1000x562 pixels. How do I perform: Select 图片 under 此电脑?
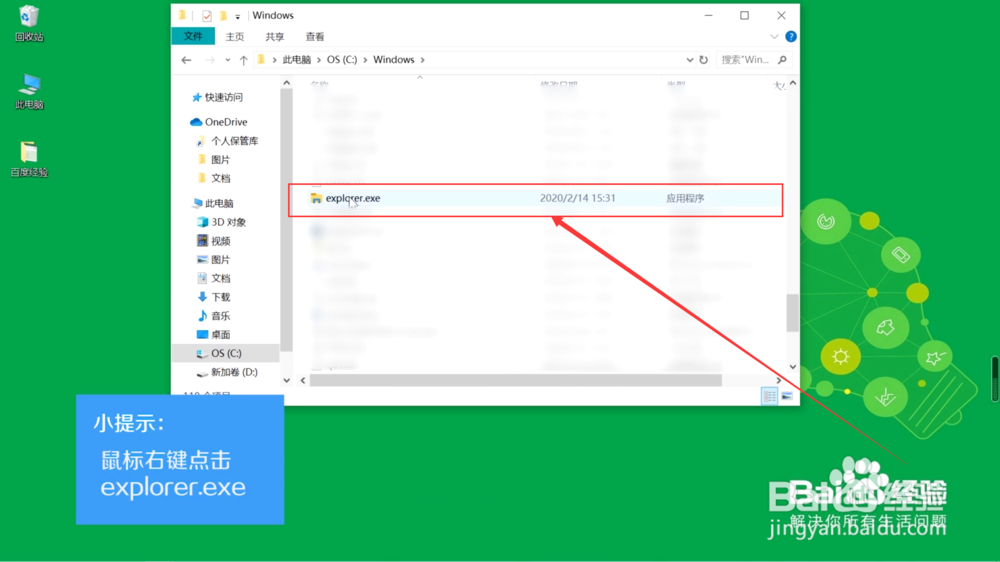point(214,260)
